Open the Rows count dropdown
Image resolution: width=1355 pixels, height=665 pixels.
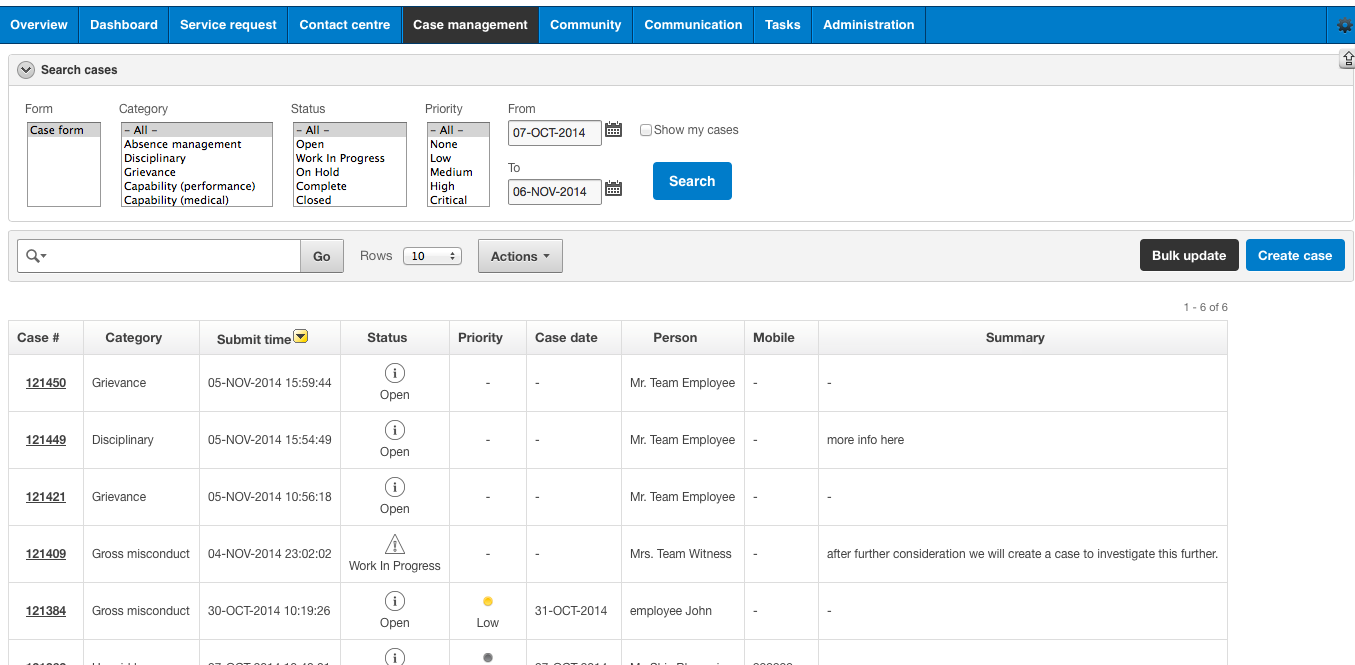pyautogui.click(x=431, y=255)
